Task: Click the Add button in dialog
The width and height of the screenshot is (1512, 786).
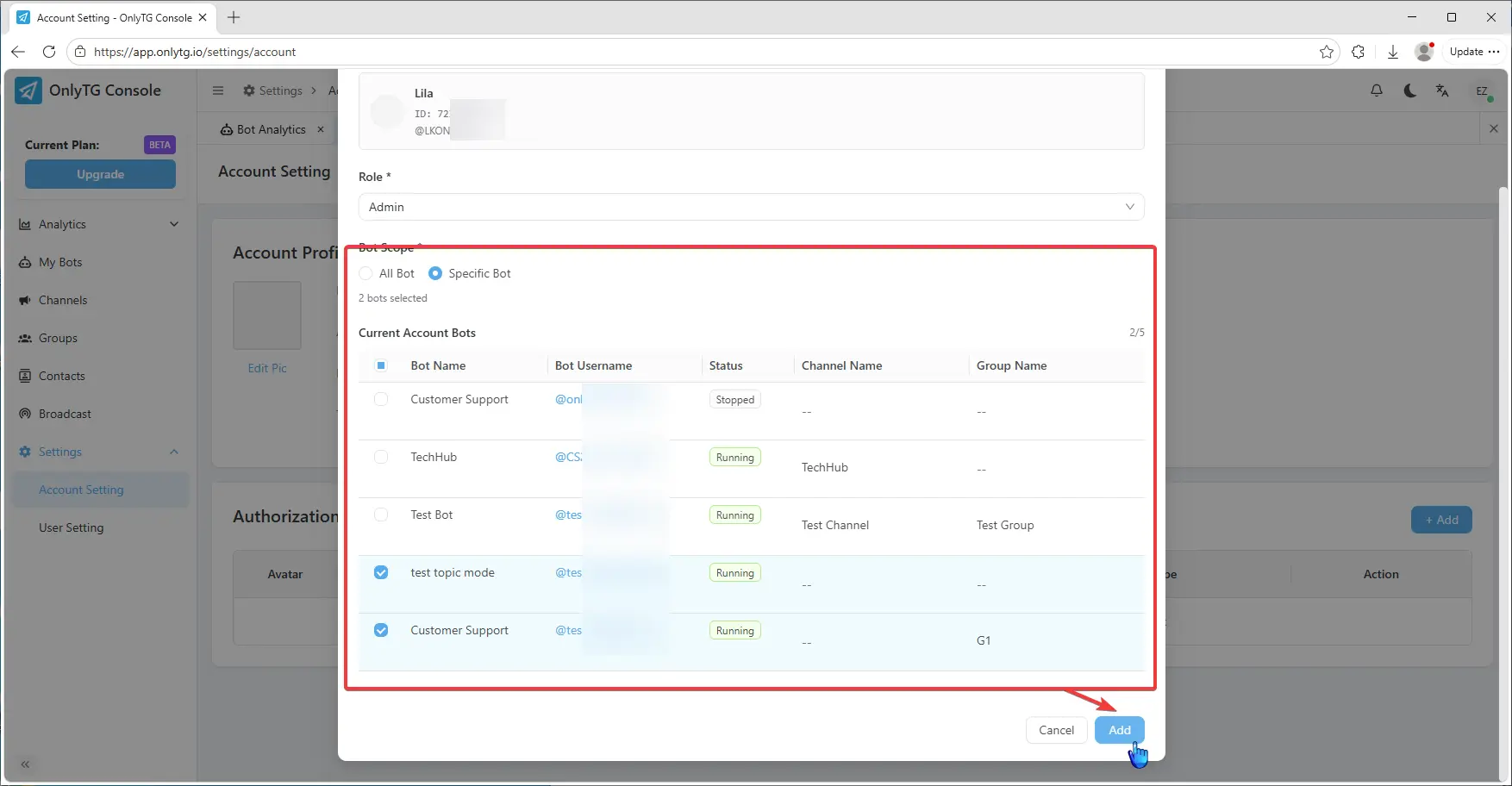Action: tap(1119, 730)
